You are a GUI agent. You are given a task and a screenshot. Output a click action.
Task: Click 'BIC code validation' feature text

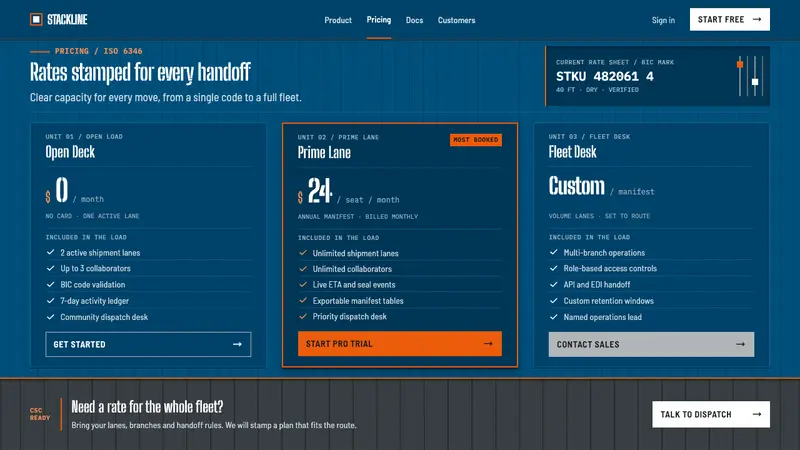coord(92,285)
